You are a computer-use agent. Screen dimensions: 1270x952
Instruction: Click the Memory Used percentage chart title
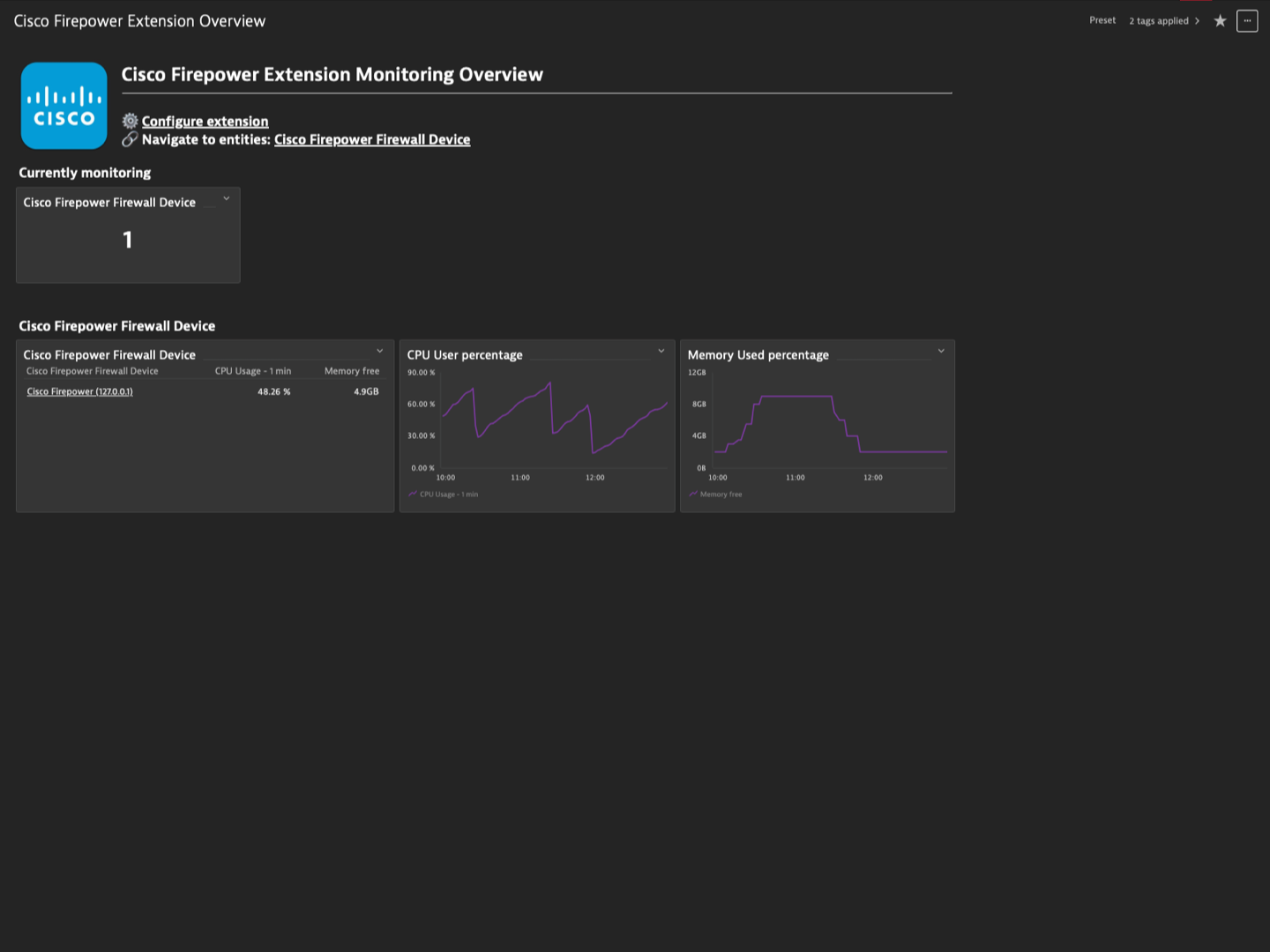pyautogui.click(x=758, y=354)
